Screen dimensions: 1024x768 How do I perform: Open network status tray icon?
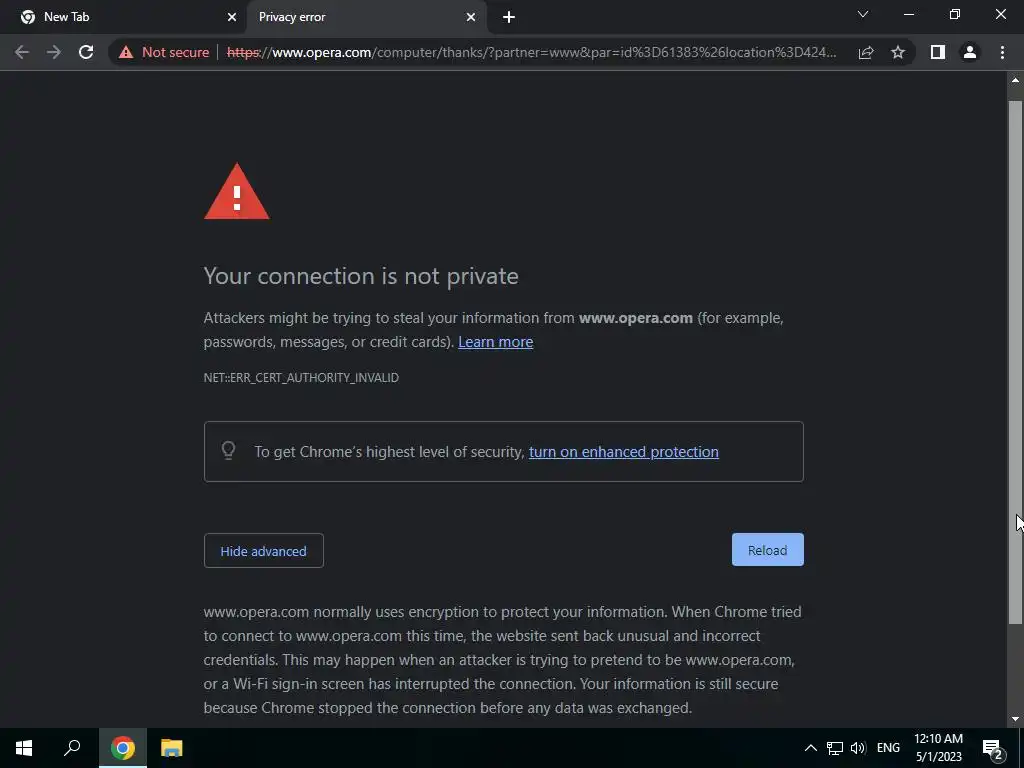pos(835,748)
